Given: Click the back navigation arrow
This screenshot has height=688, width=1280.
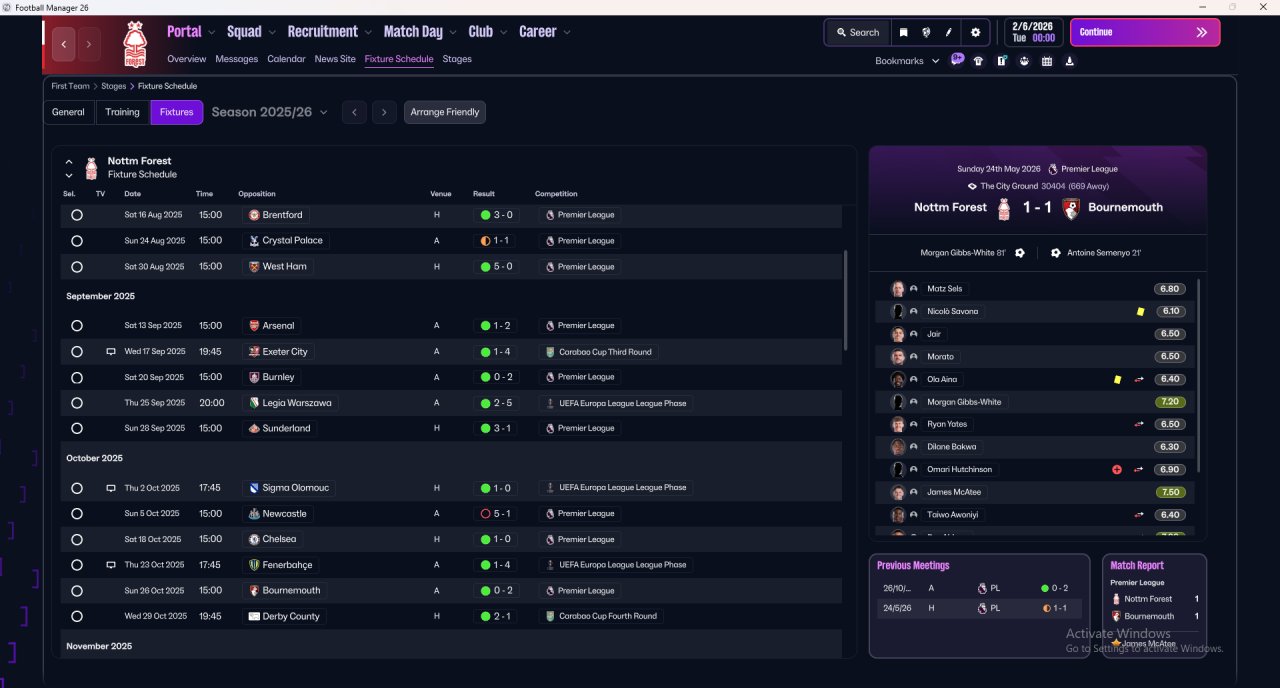Looking at the screenshot, I should (64, 44).
